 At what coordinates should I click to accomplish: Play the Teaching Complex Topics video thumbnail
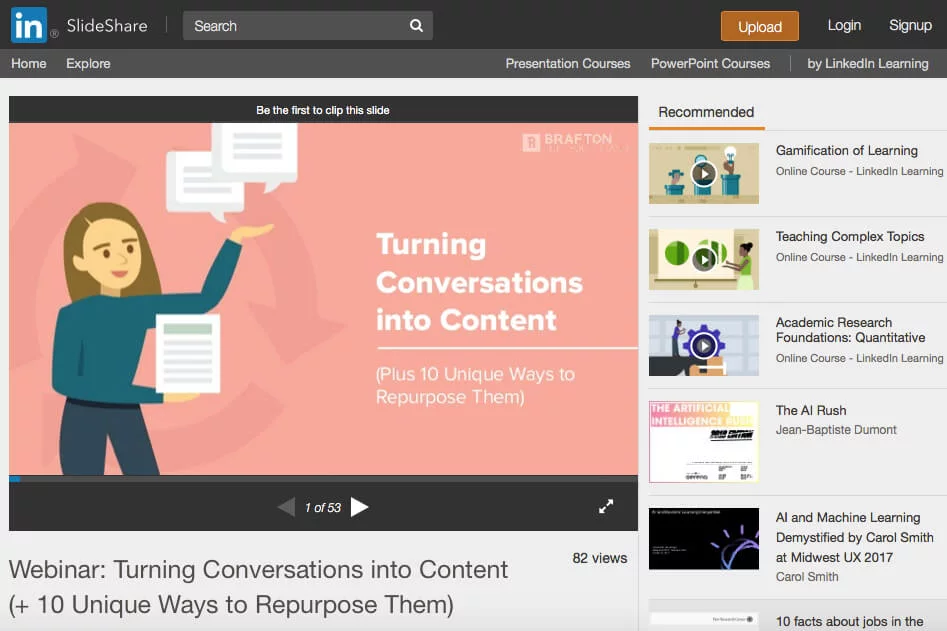pyautogui.click(x=703, y=259)
